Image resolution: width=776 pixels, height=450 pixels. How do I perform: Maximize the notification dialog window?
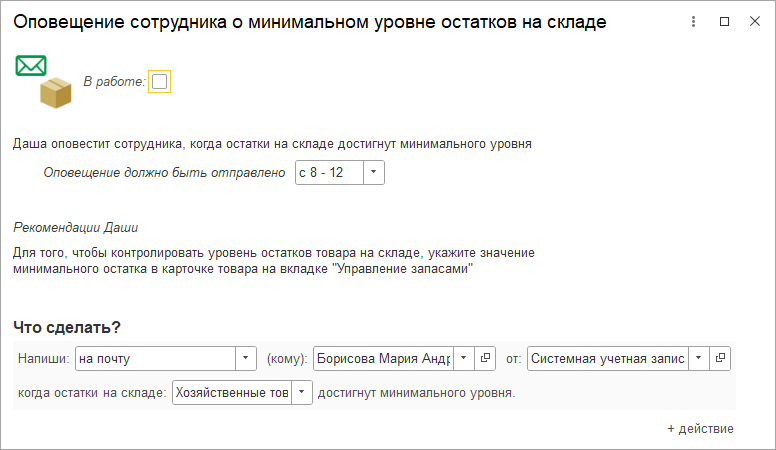point(724,21)
